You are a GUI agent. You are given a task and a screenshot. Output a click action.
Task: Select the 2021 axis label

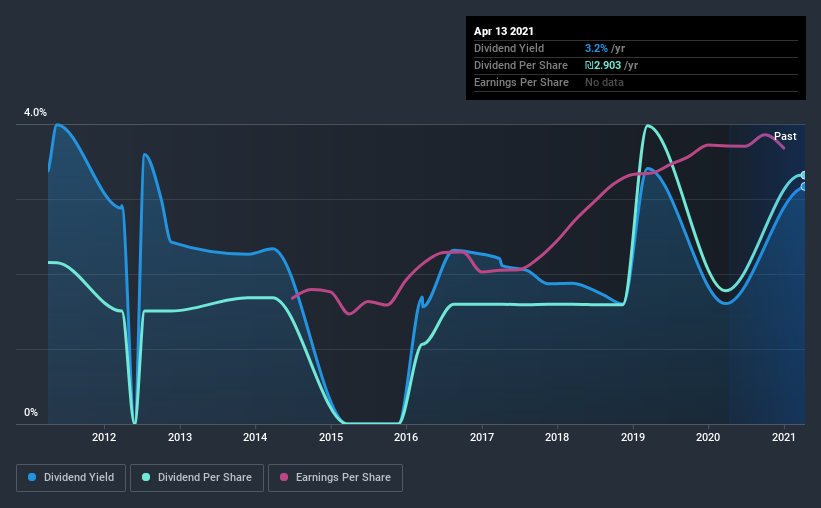[x=783, y=437]
